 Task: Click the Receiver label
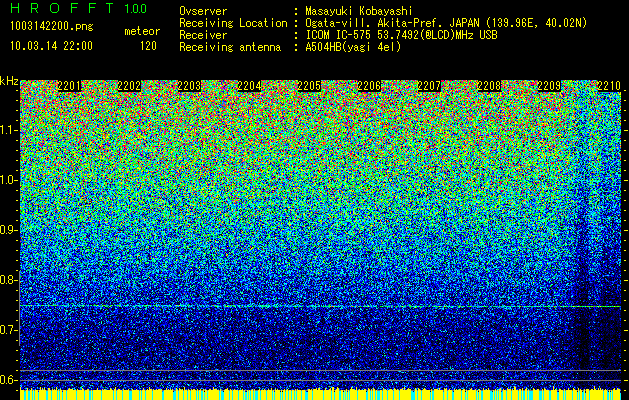(x=203, y=35)
